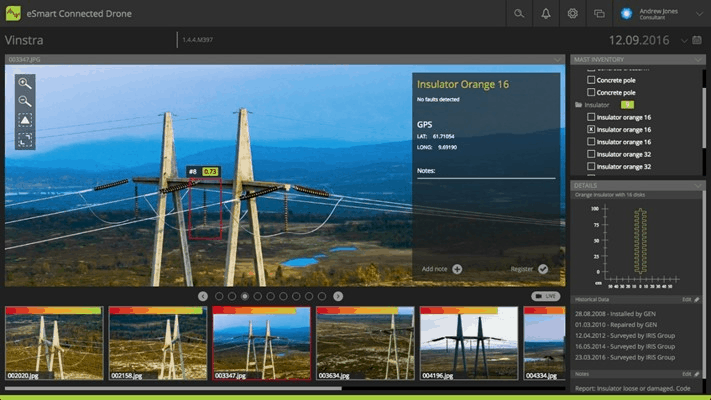Uncheck the selected Insulator orange 16 checkbox
Image resolution: width=711 pixels, height=400 pixels.
(x=591, y=129)
